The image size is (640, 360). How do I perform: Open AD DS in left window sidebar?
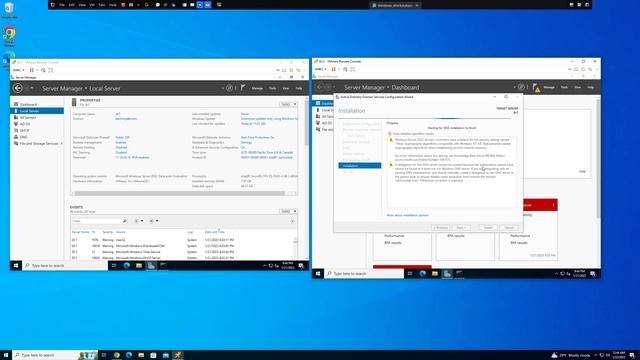click(x=25, y=124)
